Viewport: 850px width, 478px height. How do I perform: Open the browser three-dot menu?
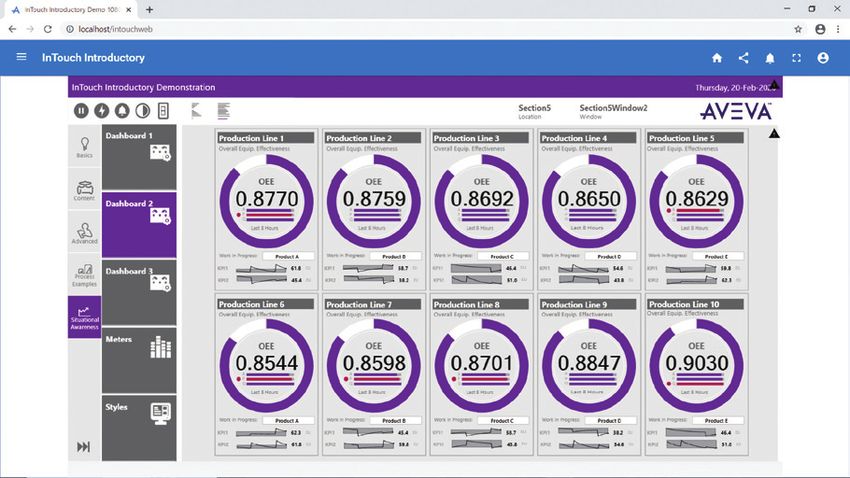839,29
